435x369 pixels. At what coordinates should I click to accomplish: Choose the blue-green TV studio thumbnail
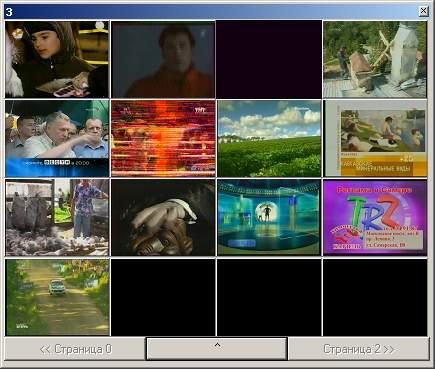(x=269, y=218)
